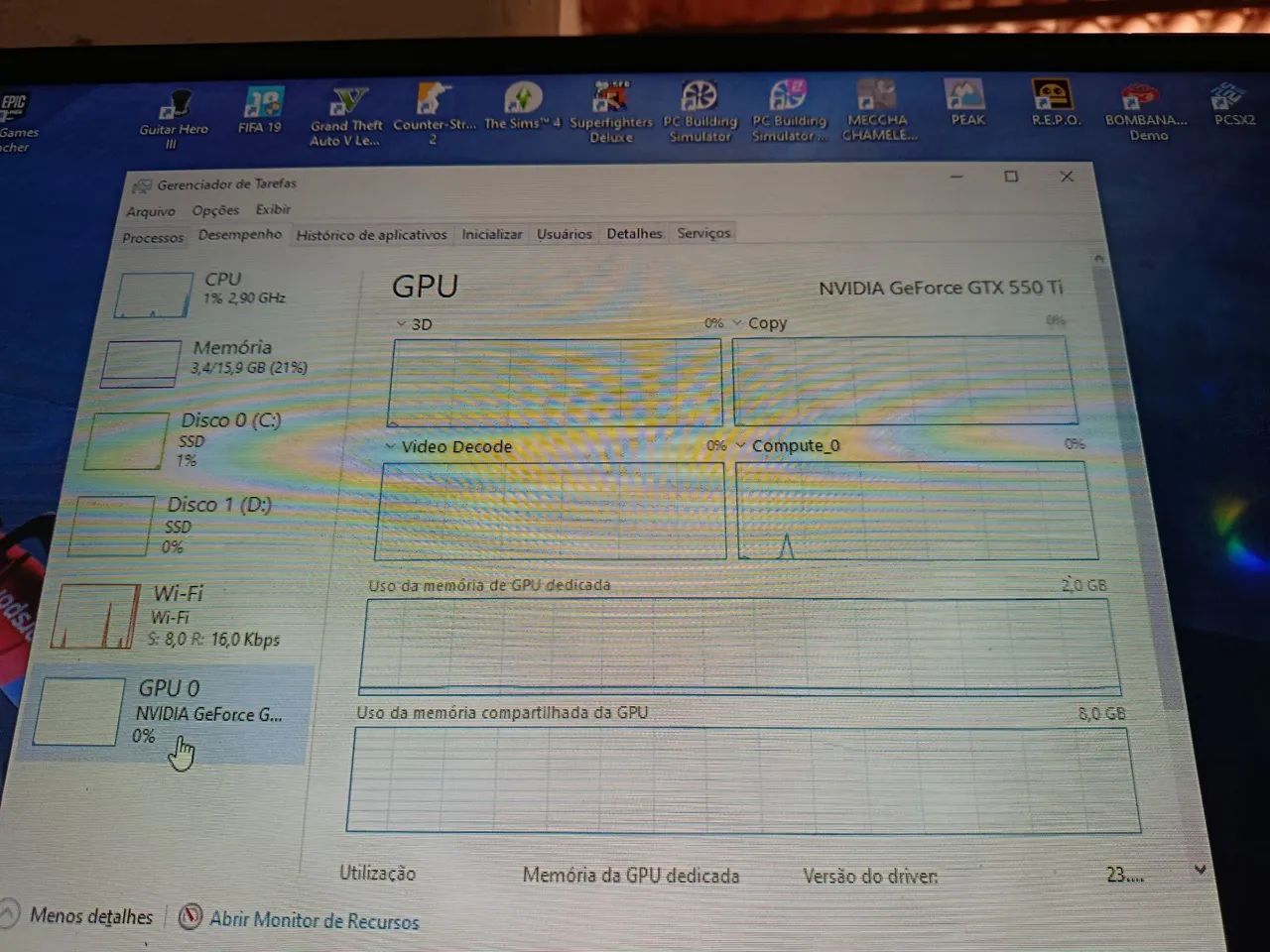Screen dimensions: 1270x952
Task: Open Guitar Hero III desktop shortcut
Action: pyautogui.click(x=175, y=118)
